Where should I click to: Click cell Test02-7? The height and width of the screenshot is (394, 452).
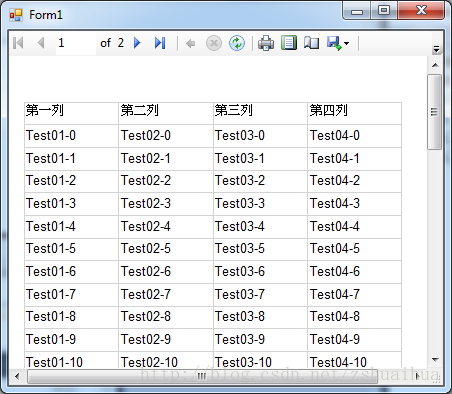pyautogui.click(x=166, y=295)
